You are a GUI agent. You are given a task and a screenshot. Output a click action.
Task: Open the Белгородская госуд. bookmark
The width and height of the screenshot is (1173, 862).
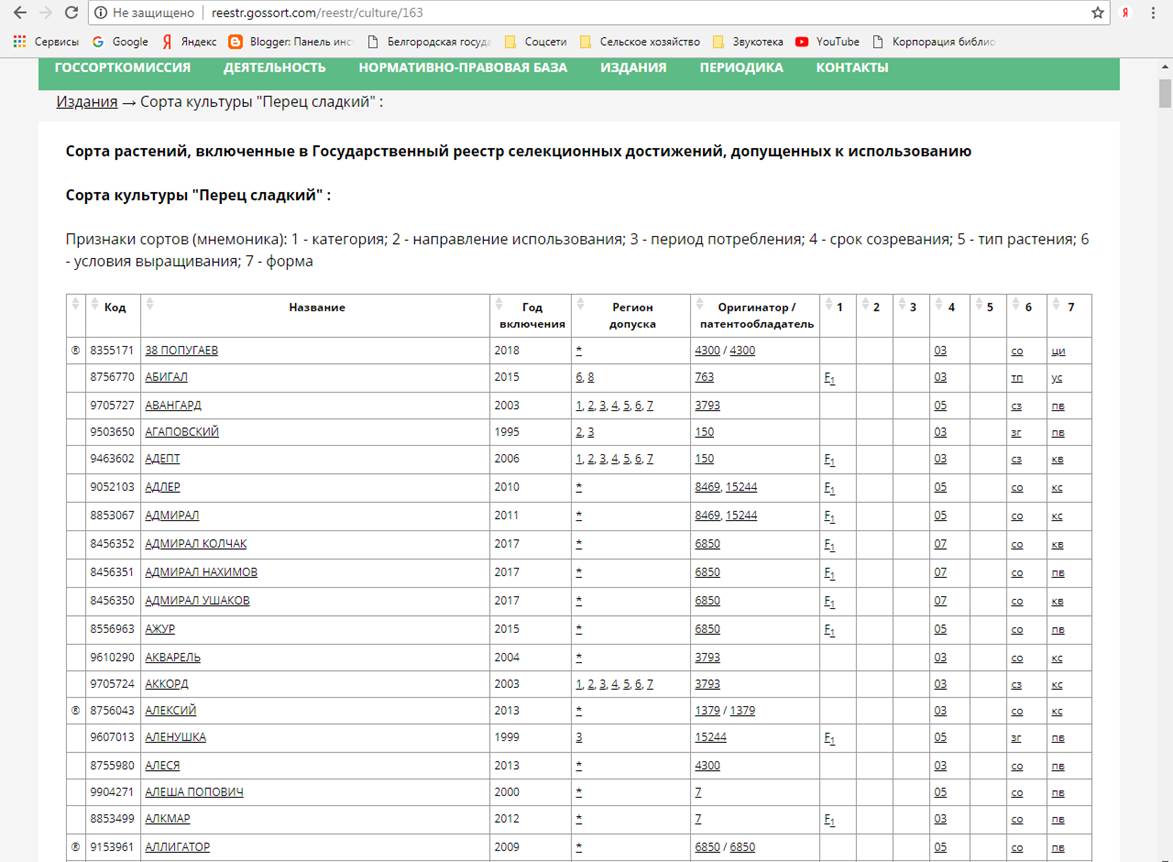(x=429, y=42)
